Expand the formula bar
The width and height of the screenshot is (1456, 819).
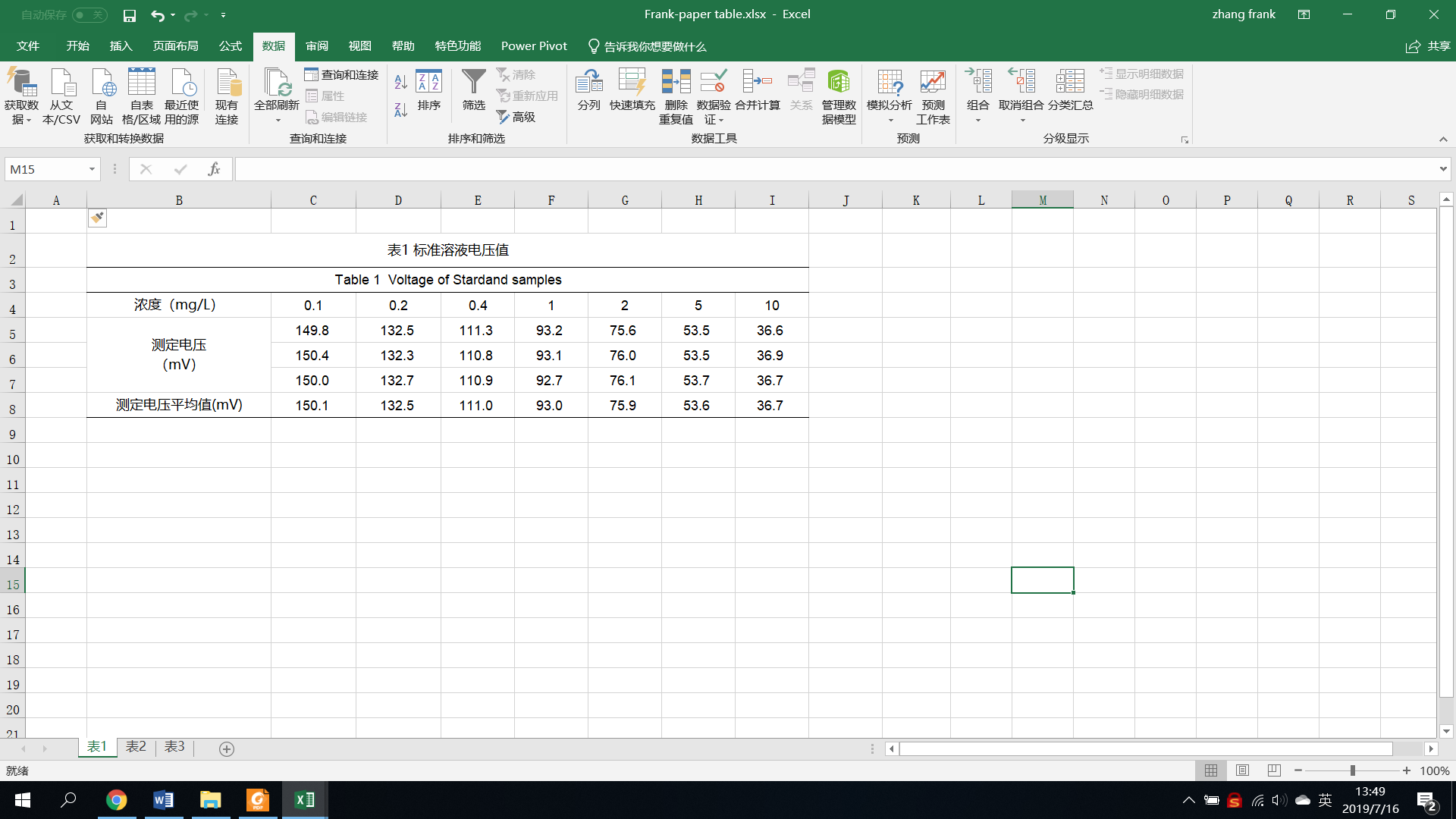point(1442,169)
